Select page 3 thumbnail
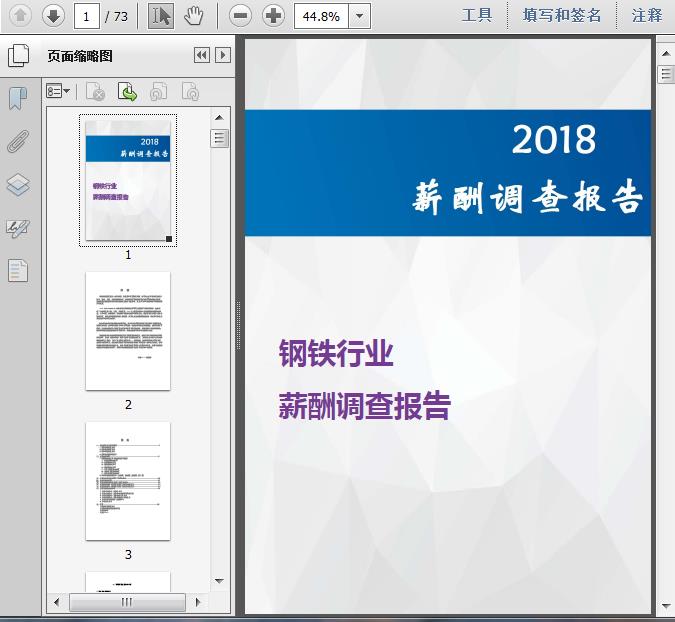This screenshot has height=622, width=675. click(128, 481)
